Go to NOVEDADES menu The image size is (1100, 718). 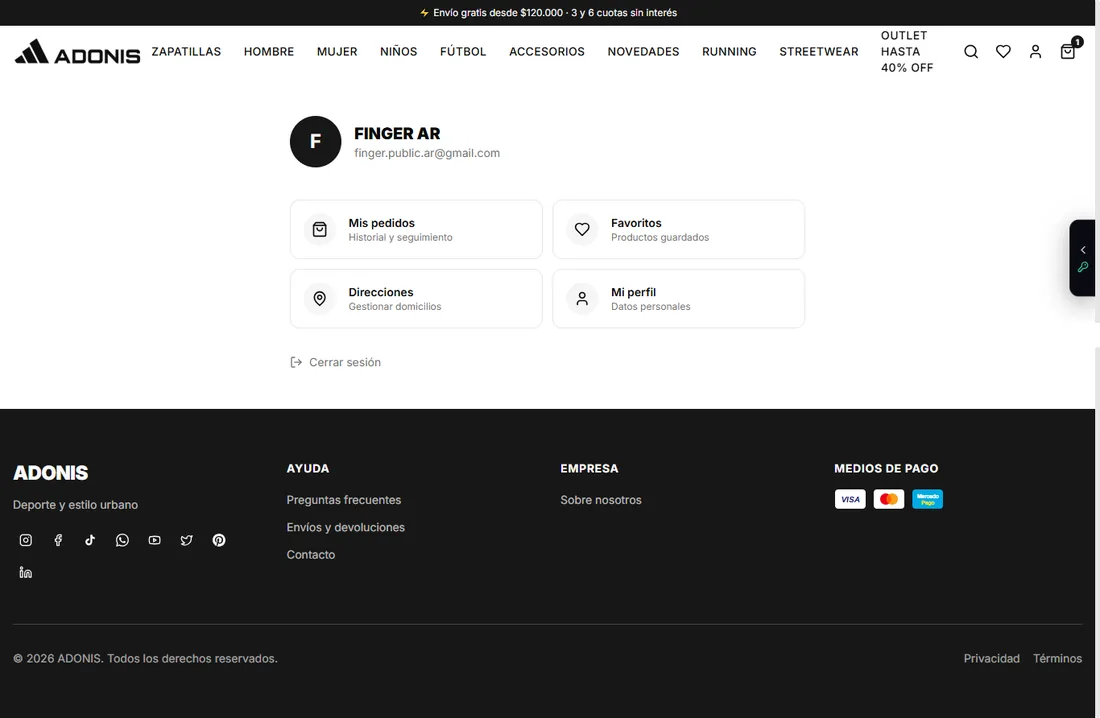[643, 51]
